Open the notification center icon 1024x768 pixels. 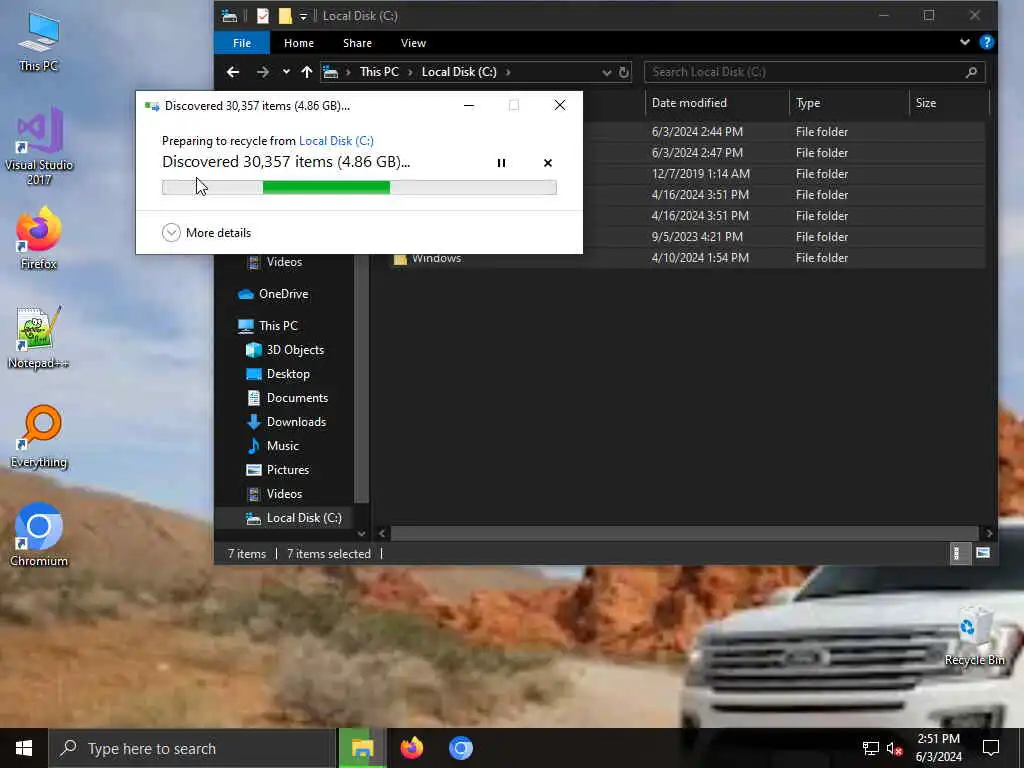[991, 748]
